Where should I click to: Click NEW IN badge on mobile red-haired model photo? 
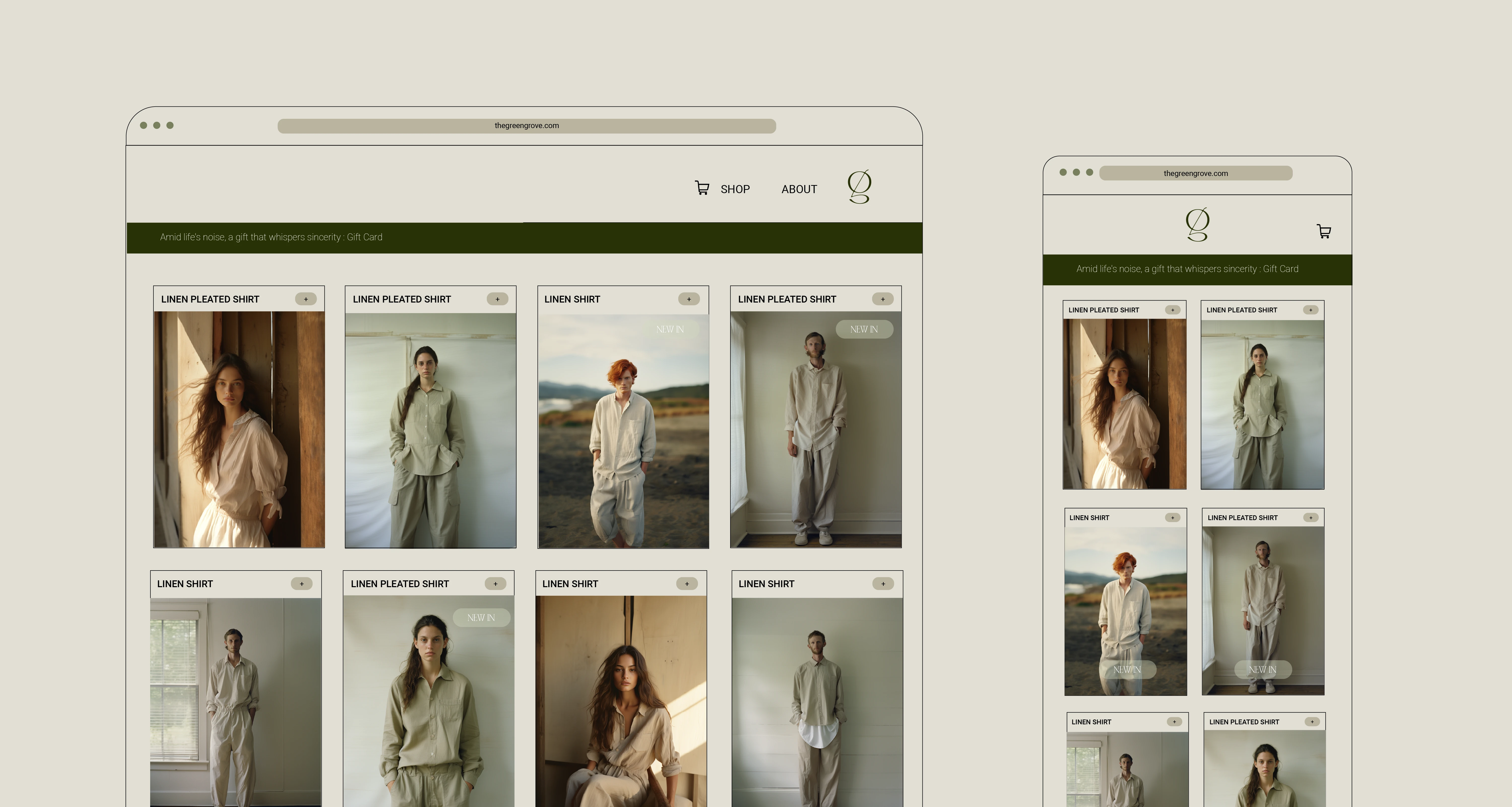coord(1127,670)
